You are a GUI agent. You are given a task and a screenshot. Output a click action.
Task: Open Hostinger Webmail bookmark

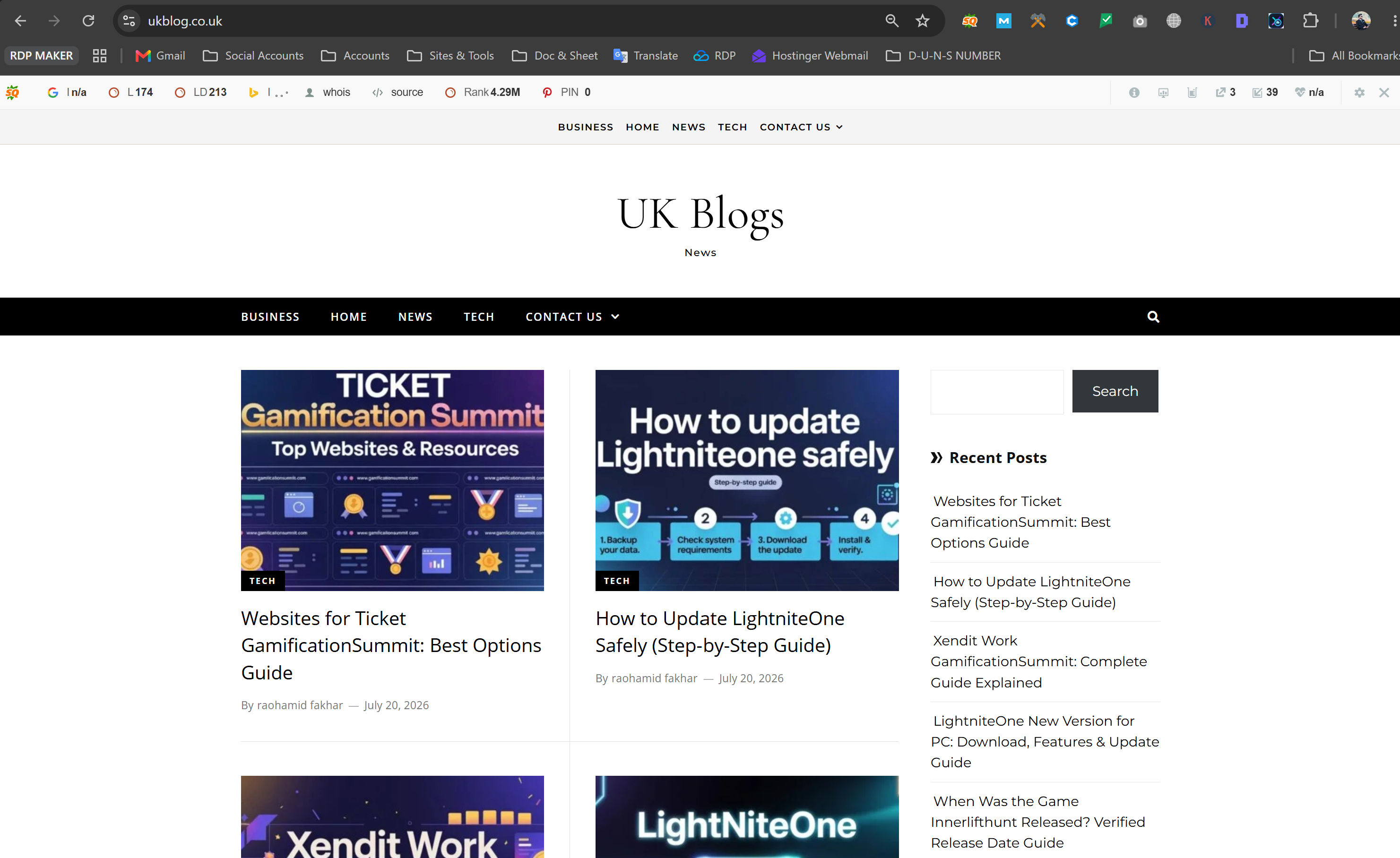pos(810,56)
